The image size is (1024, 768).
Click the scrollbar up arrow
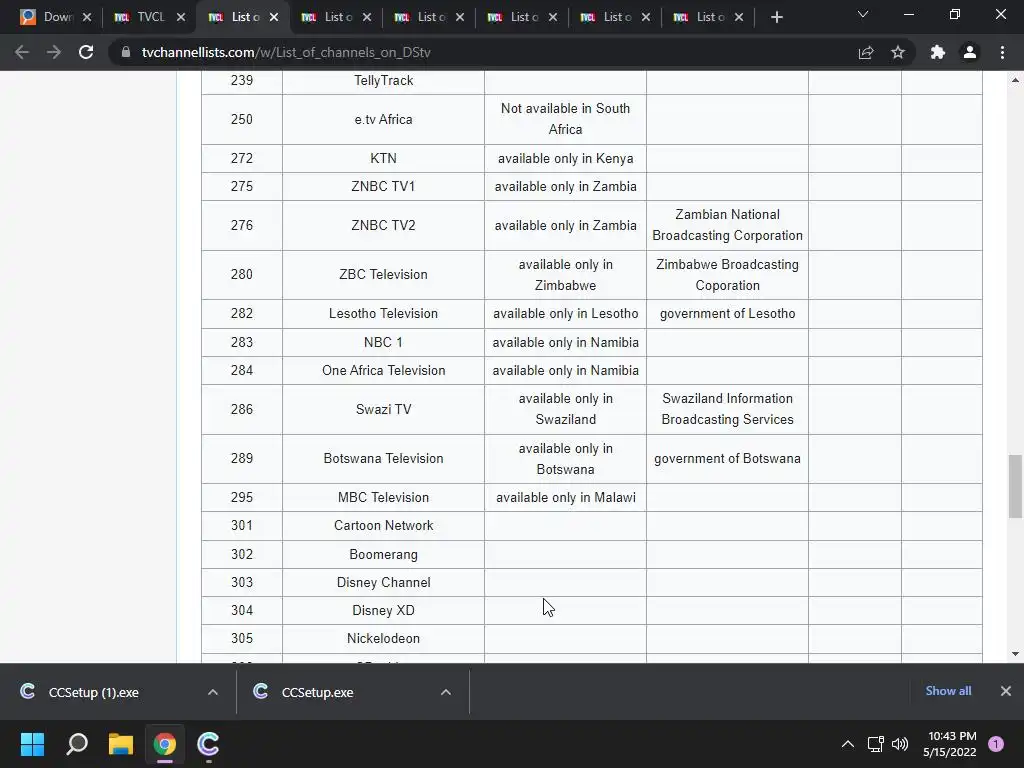coord(1015,80)
